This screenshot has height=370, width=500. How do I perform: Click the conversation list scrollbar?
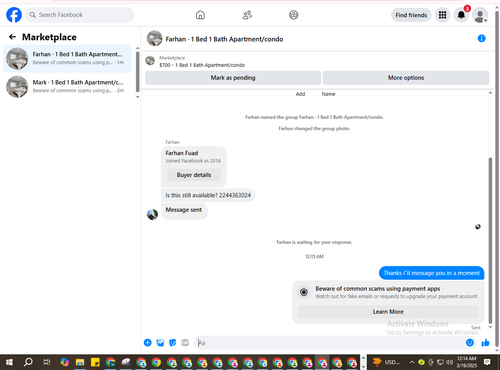coord(138,72)
